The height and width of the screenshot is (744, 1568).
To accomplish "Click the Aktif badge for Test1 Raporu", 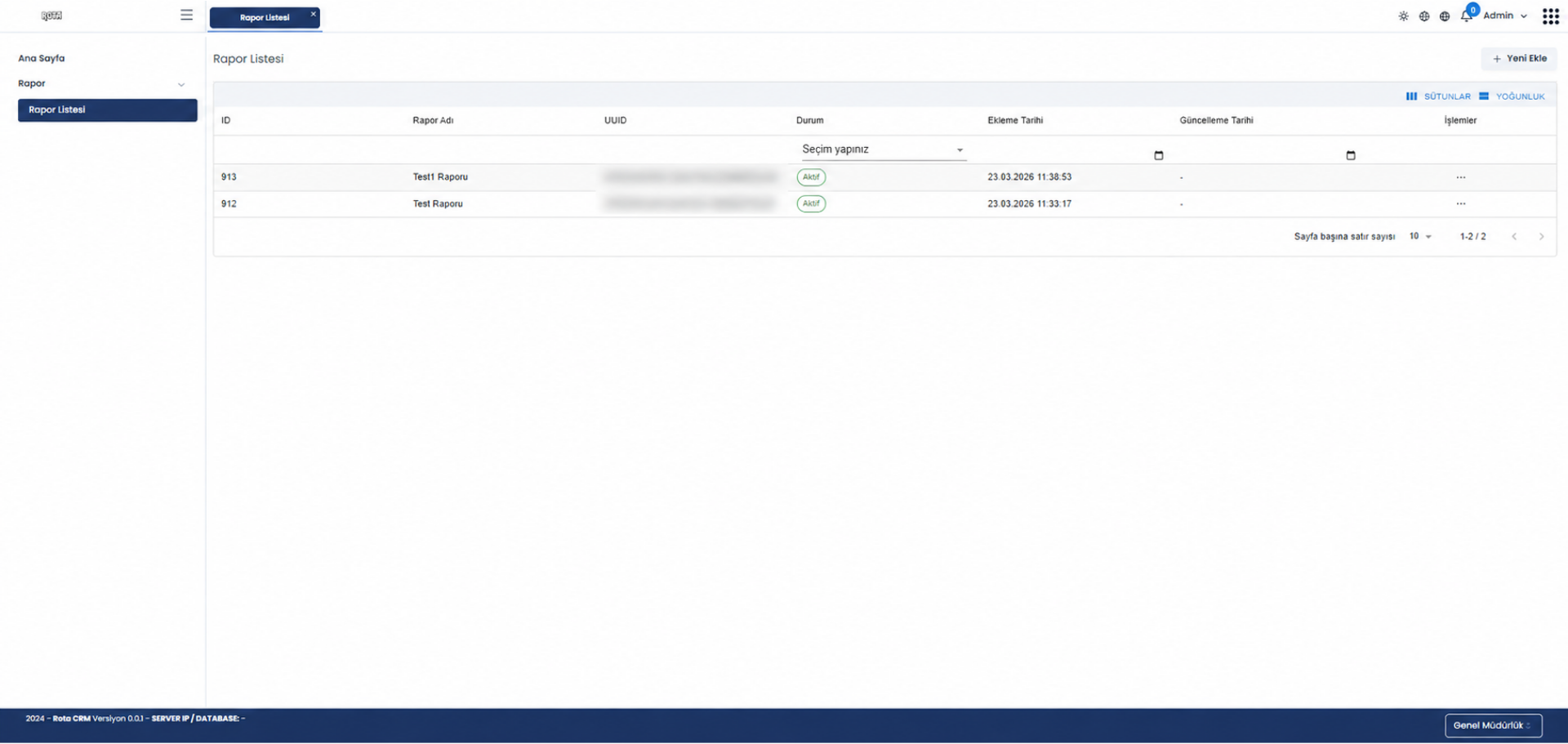I will click(x=811, y=176).
